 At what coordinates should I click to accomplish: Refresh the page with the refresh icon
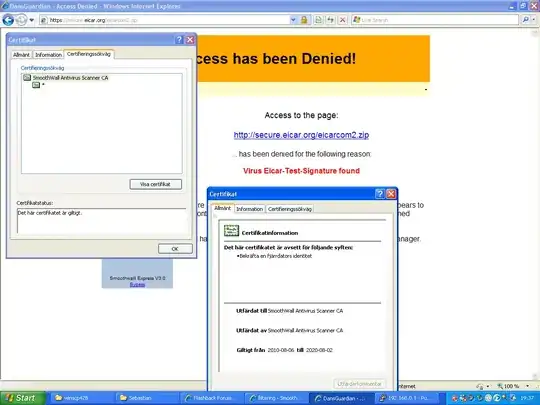(331, 20)
